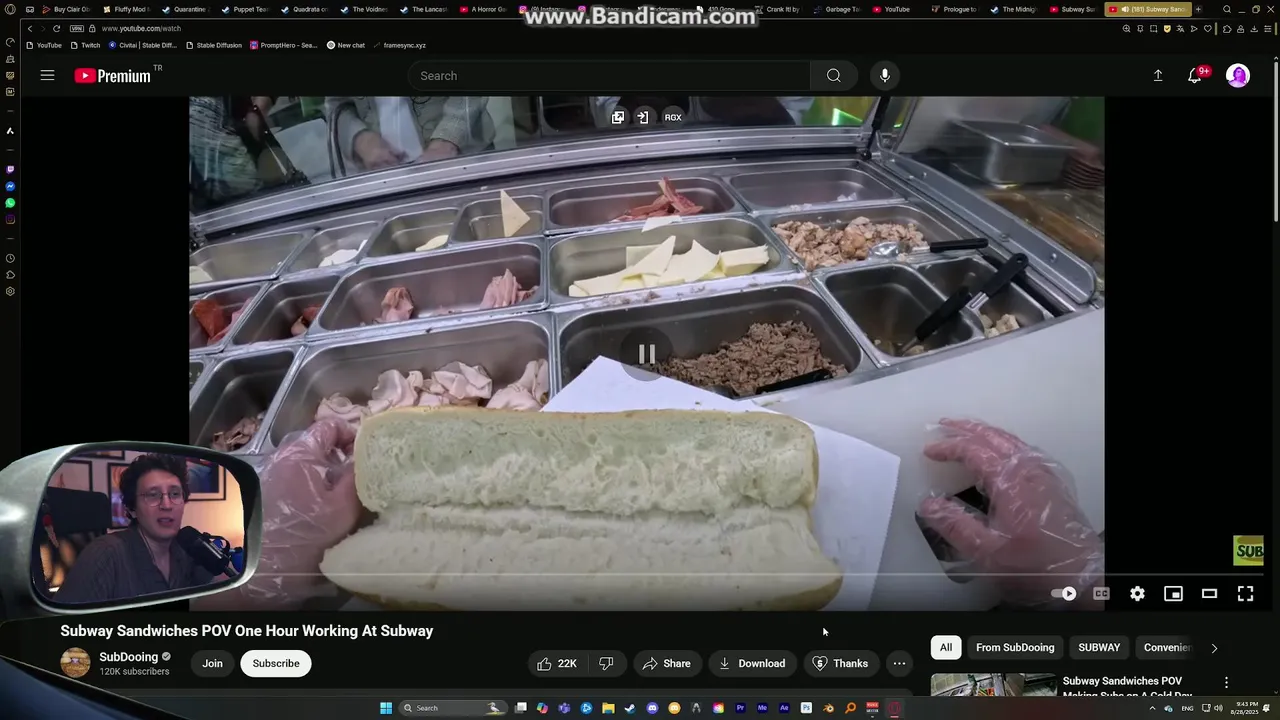Screen dimensions: 1280x720
Task: Share the video
Action: [x=667, y=663]
